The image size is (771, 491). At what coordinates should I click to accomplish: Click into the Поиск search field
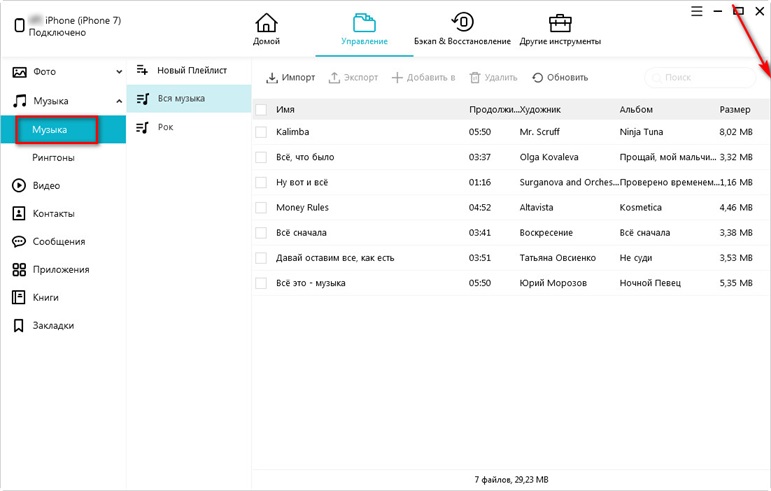(700, 78)
